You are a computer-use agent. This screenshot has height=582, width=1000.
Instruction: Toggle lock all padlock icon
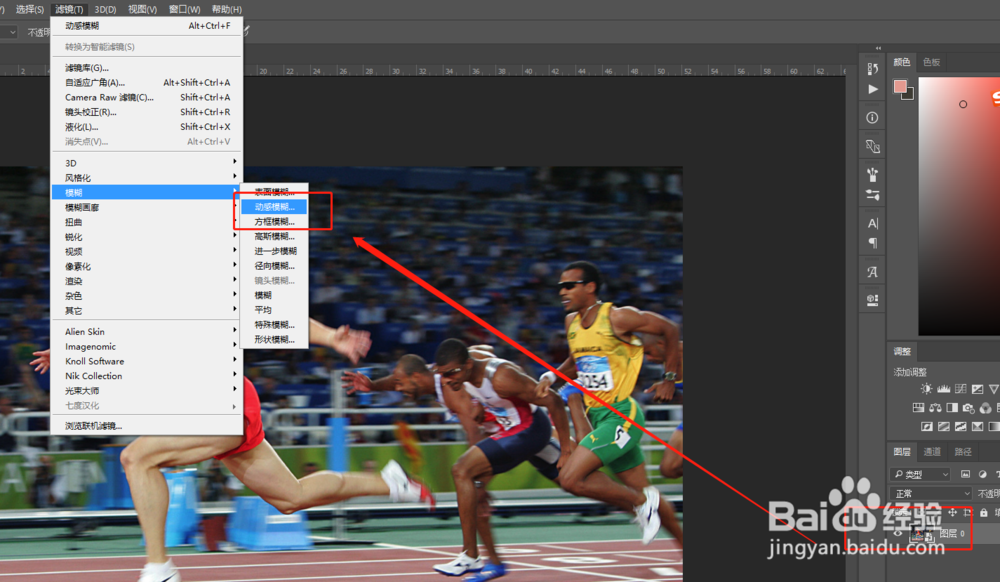pyautogui.click(x=983, y=513)
